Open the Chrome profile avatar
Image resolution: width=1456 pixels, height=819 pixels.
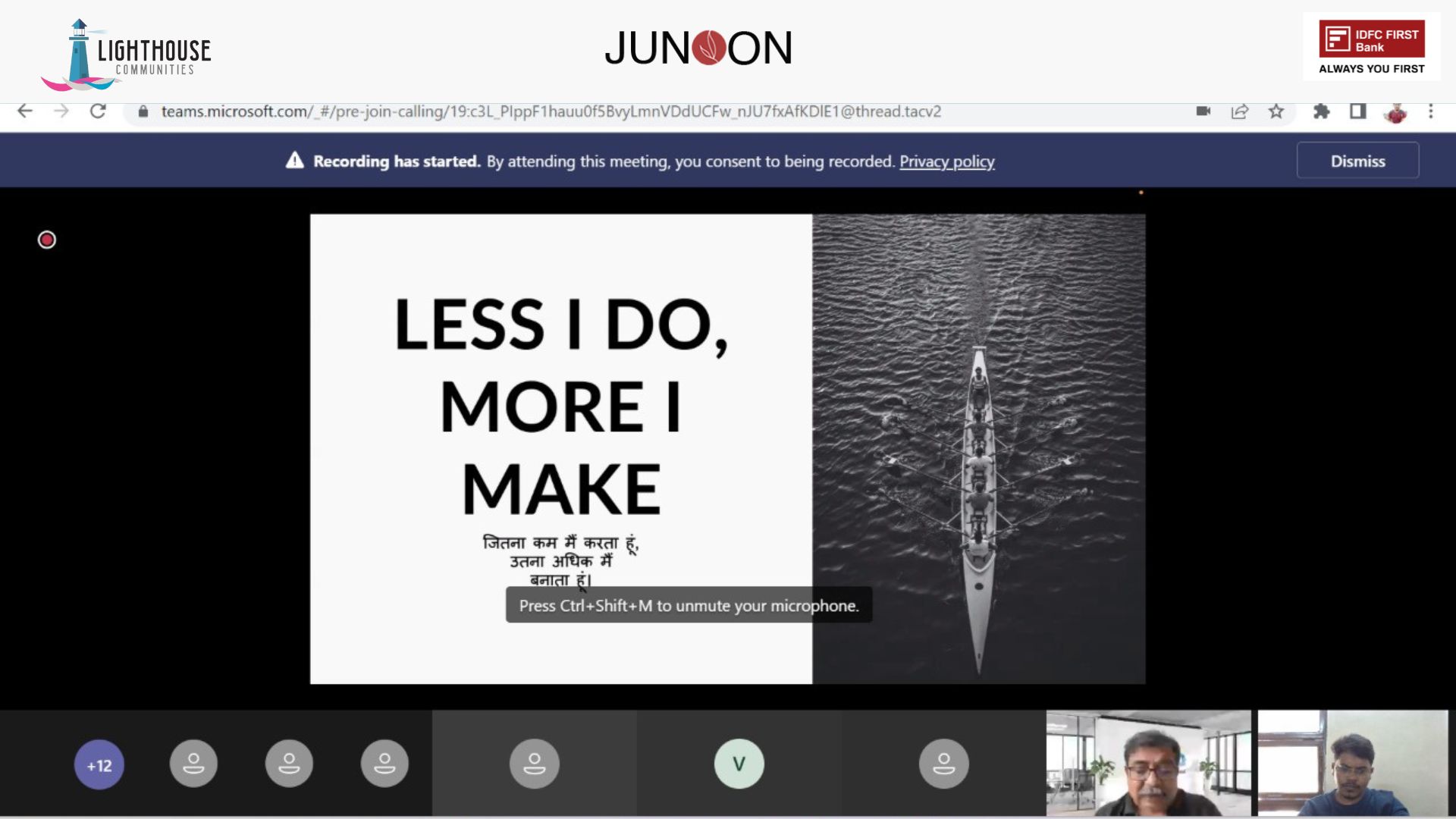(x=1395, y=112)
